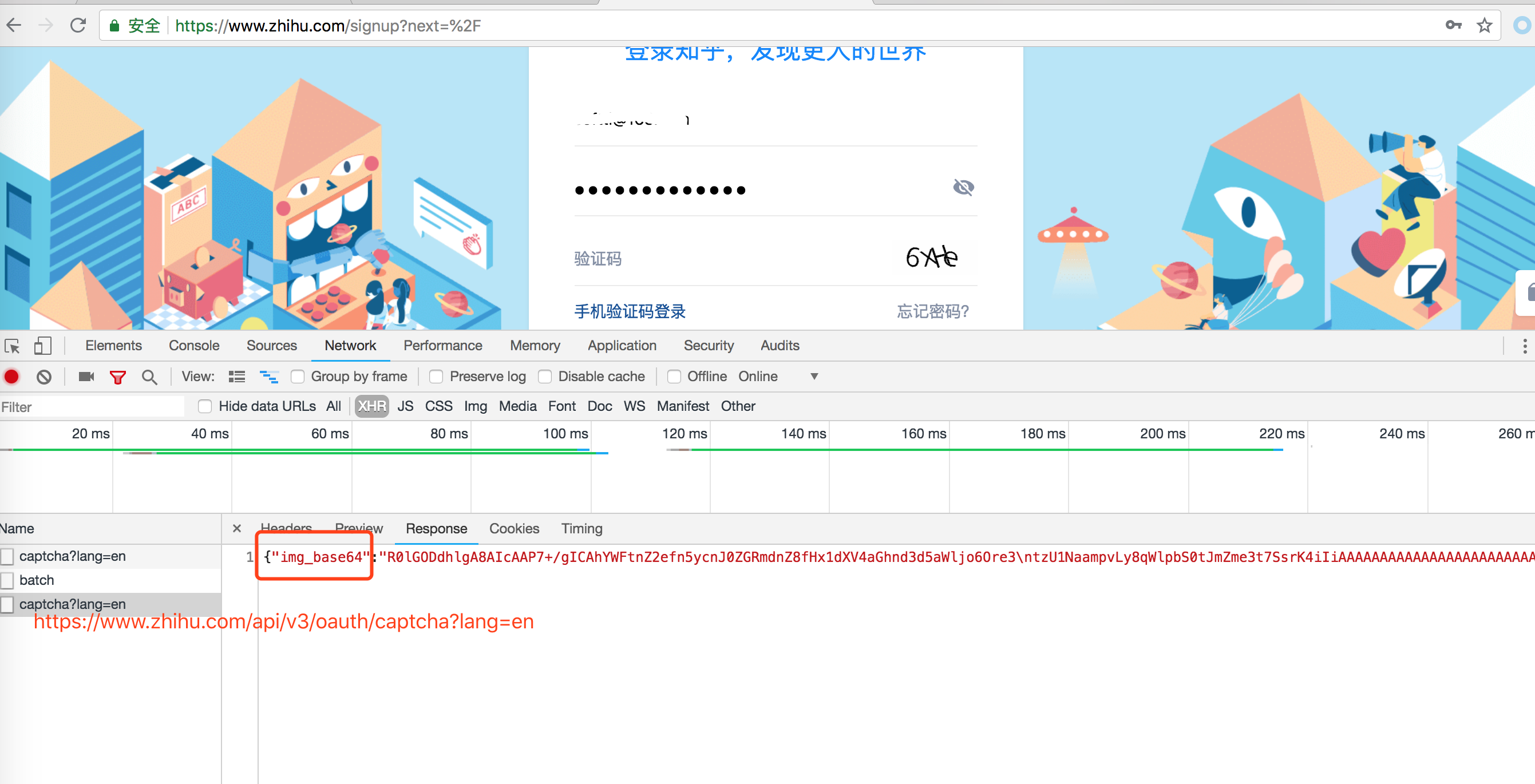
Task: Open the DevTools three-dot customize menu
Action: 1524,346
